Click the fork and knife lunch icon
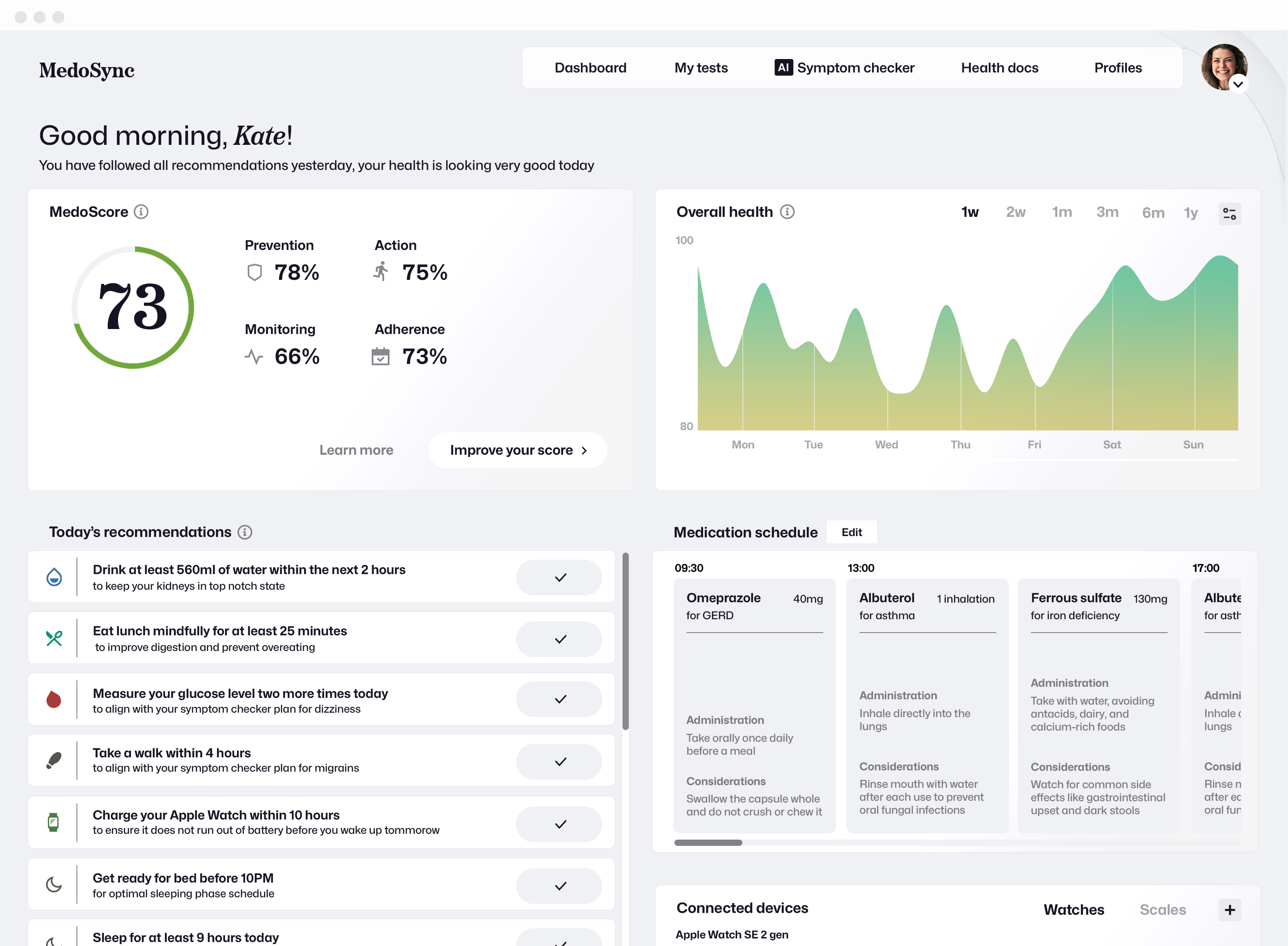Image resolution: width=1288 pixels, height=946 pixels. [x=55, y=638]
